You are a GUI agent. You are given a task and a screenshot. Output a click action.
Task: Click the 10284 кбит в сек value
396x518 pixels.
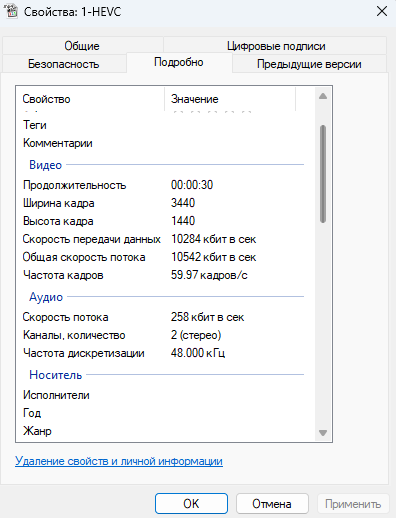pyautogui.click(x=213, y=239)
